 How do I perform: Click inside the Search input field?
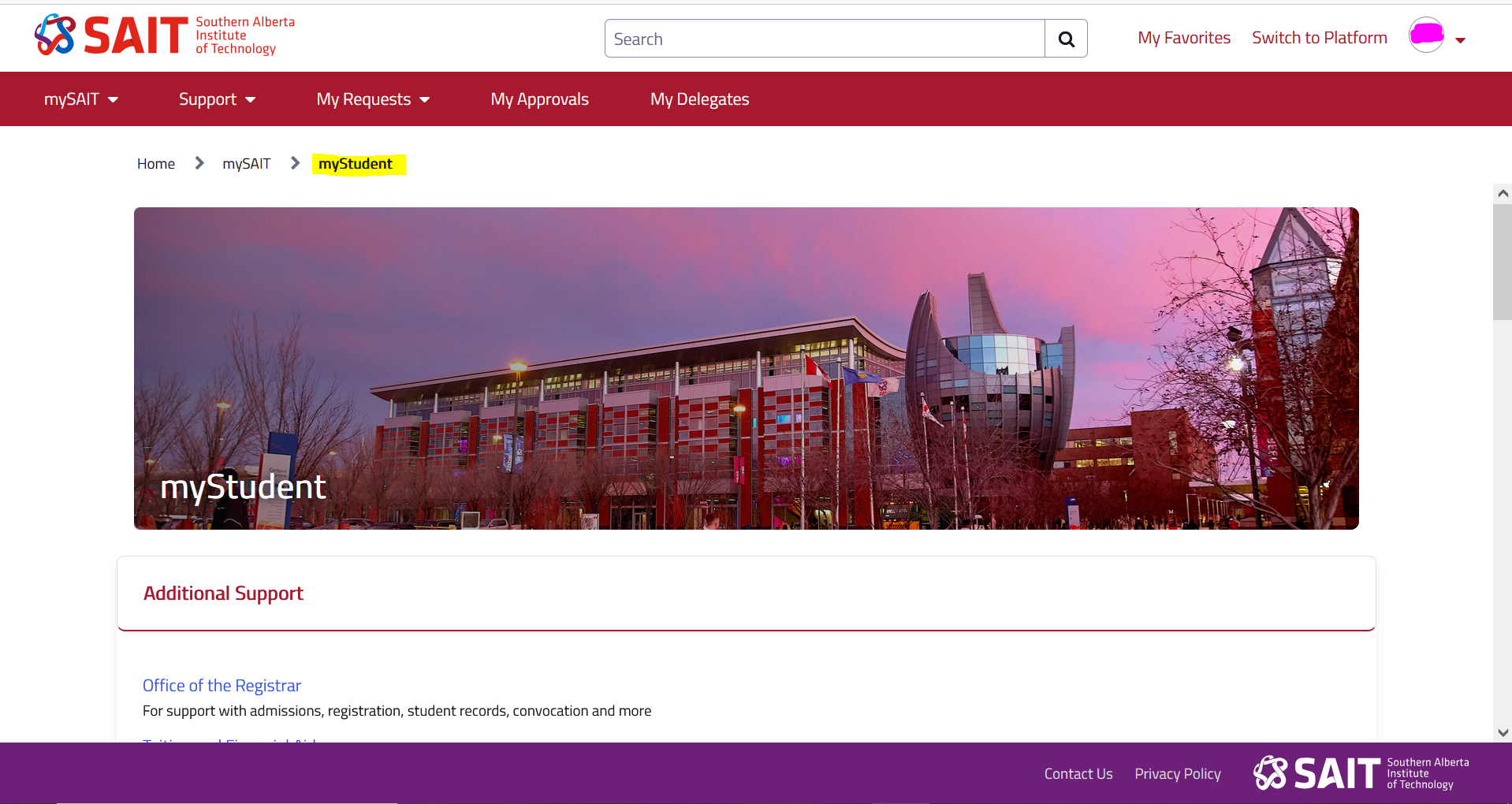(x=825, y=39)
